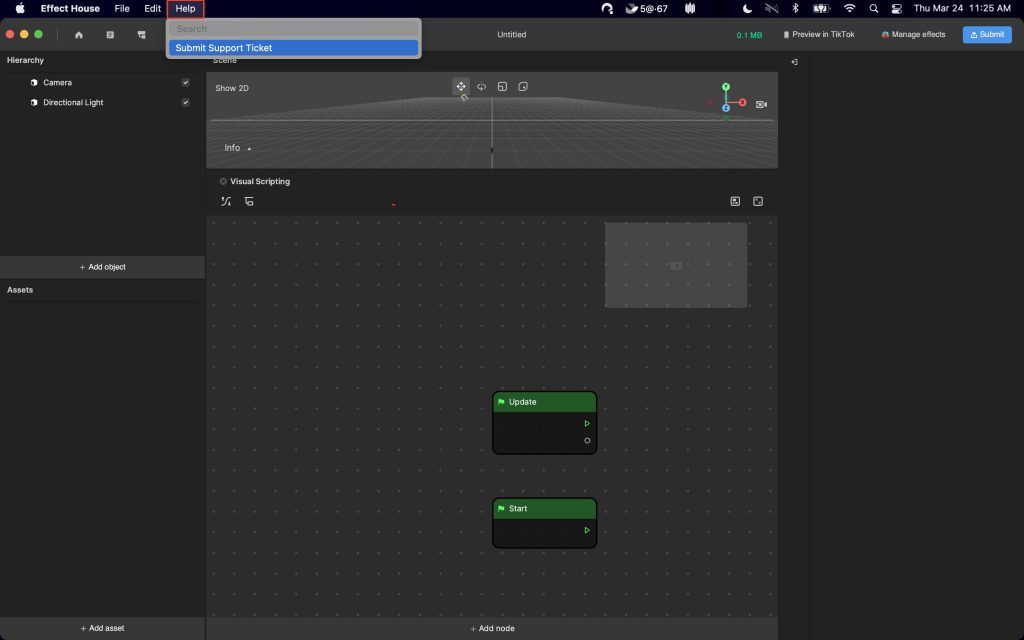The width and height of the screenshot is (1024, 640).
Task: Select the Move tool in the Scene toolbar
Action: pos(461,87)
